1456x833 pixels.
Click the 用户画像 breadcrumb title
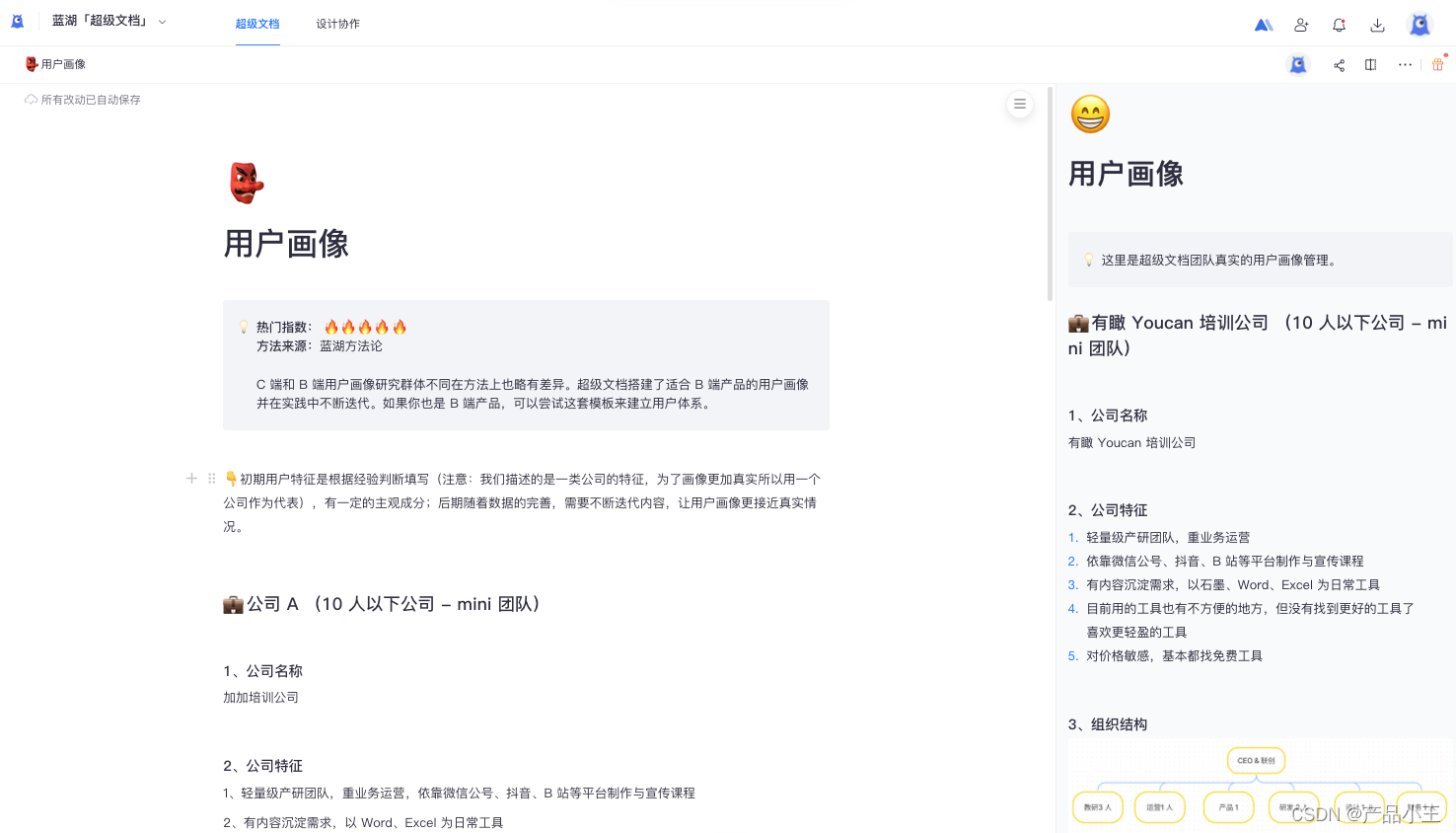click(55, 64)
